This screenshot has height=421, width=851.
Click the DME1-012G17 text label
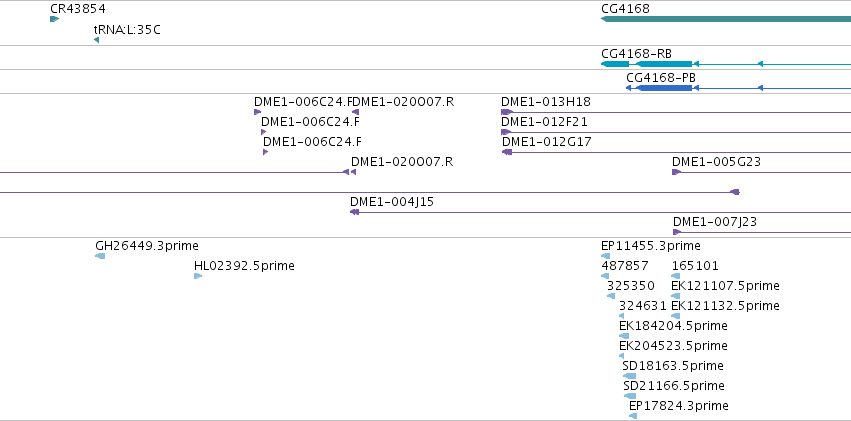(x=547, y=142)
